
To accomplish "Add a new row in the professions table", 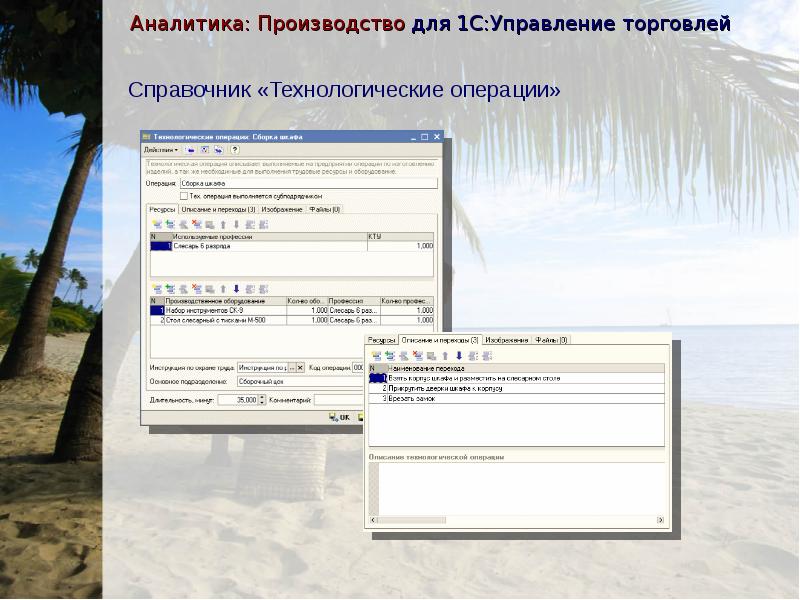I will click(x=157, y=225).
